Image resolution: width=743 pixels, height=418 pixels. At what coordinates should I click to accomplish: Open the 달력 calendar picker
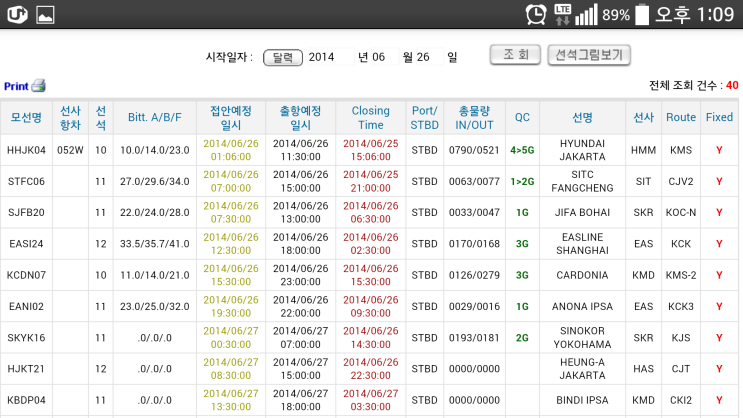pos(283,58)
